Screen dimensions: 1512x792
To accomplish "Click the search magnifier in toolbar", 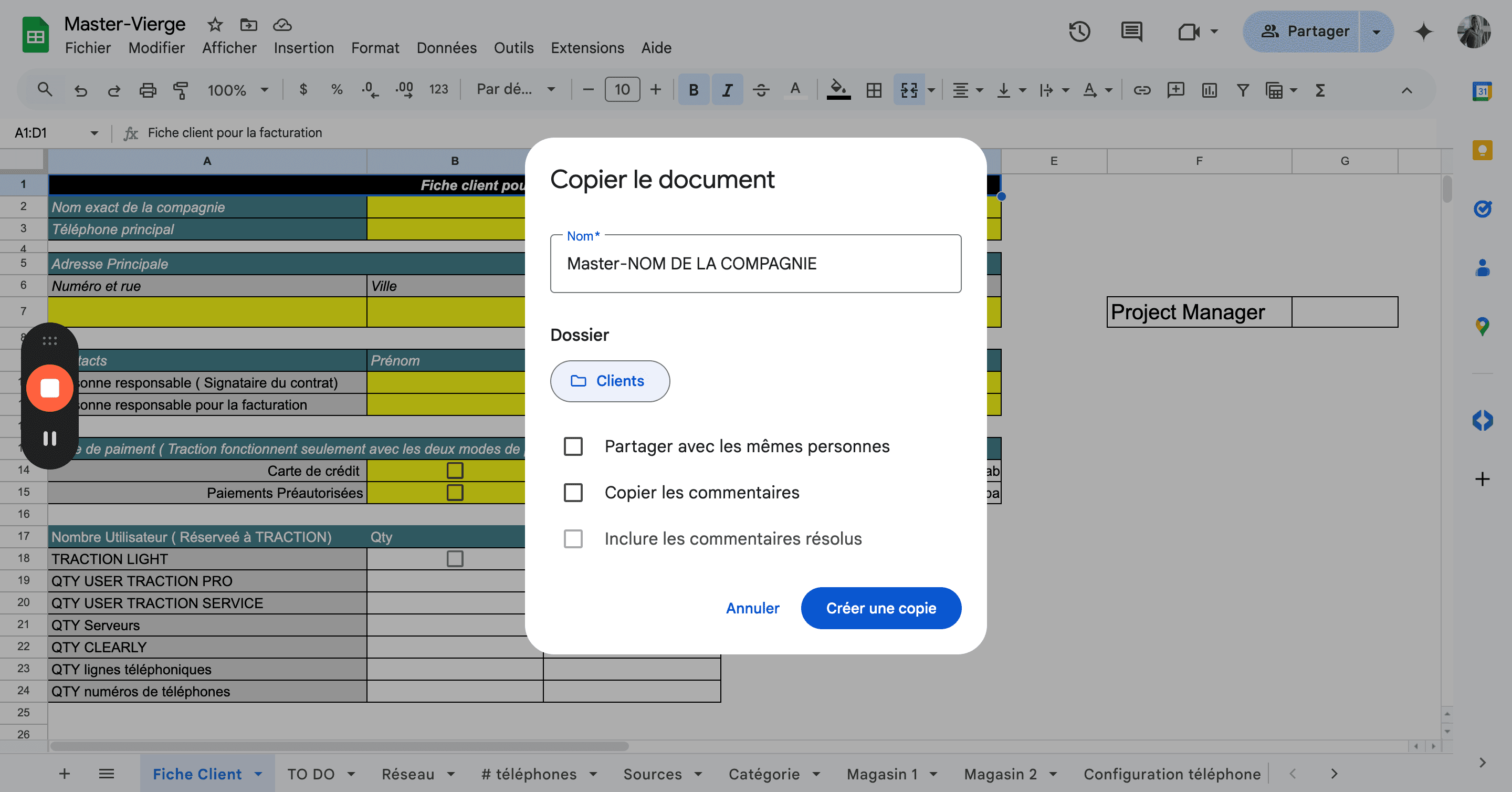I will [45, 90].
